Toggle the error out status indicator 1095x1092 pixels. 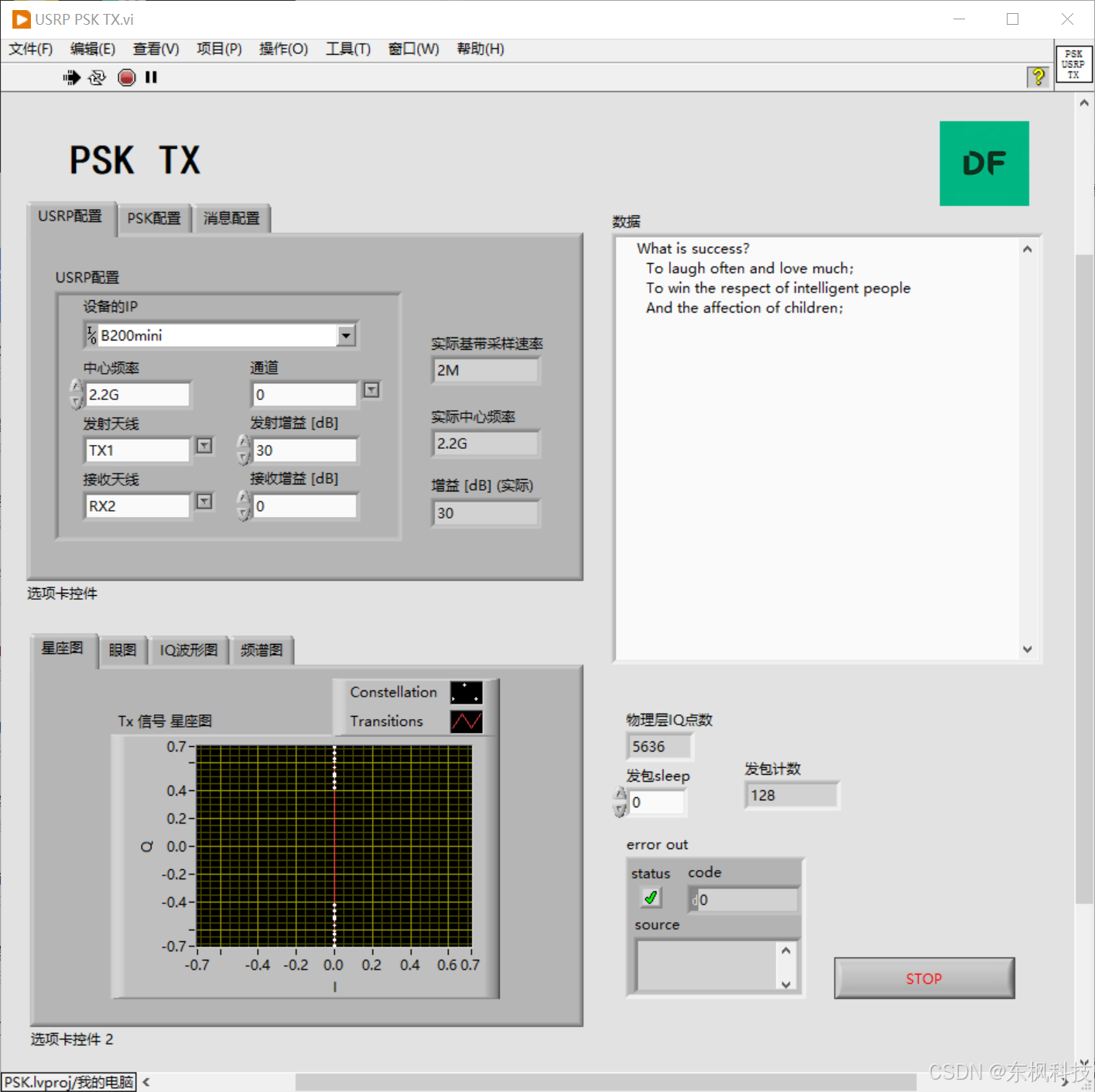point(651,898)
